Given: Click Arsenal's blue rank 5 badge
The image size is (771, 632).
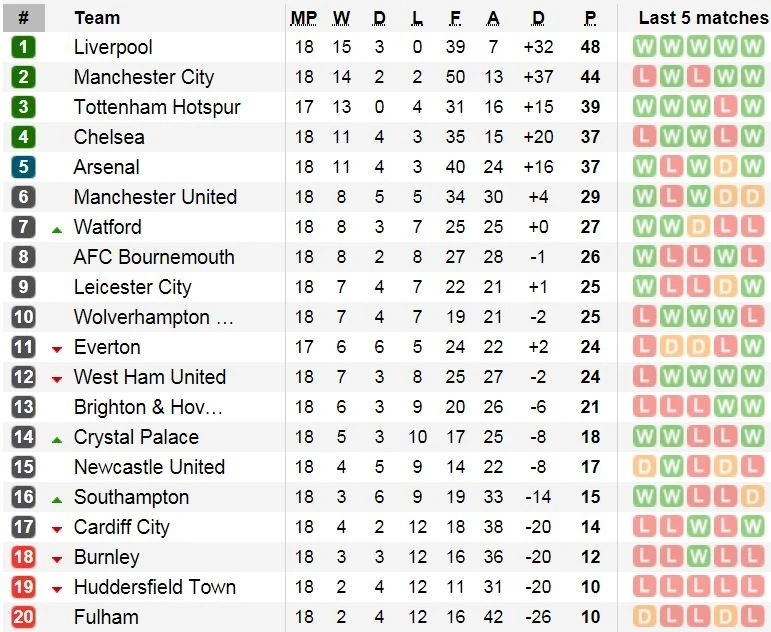Looking at the screenshot, I should click(x=23, y=167).
